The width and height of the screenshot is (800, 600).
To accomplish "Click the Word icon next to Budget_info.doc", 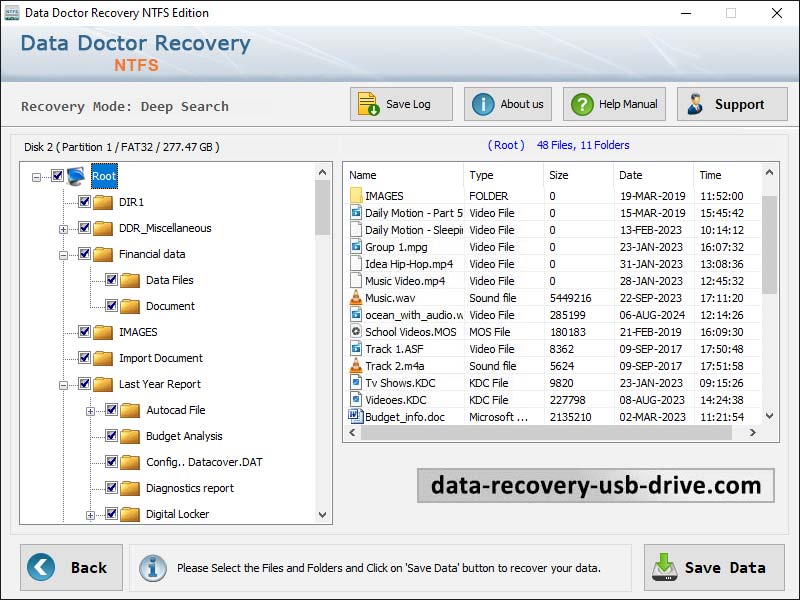I will point(356,416).
